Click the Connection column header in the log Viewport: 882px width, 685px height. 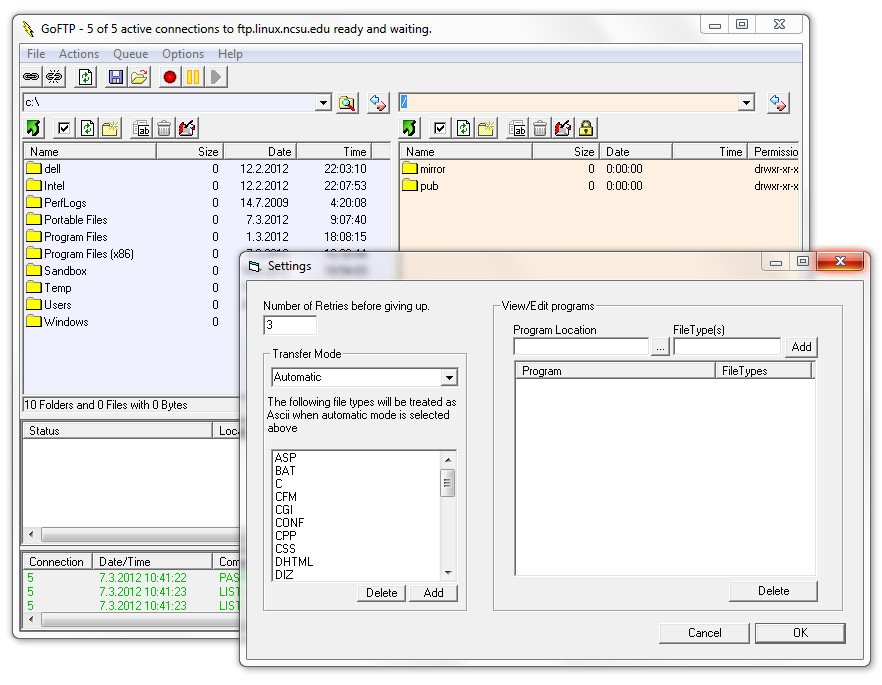point(57,562)
